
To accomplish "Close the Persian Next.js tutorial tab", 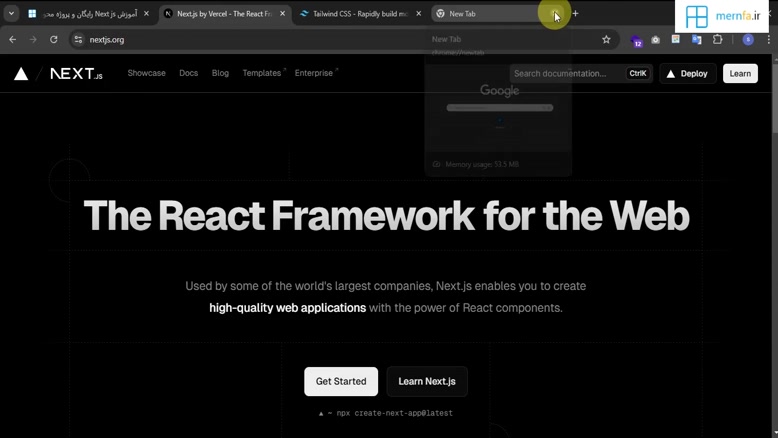I will [146, 14].
